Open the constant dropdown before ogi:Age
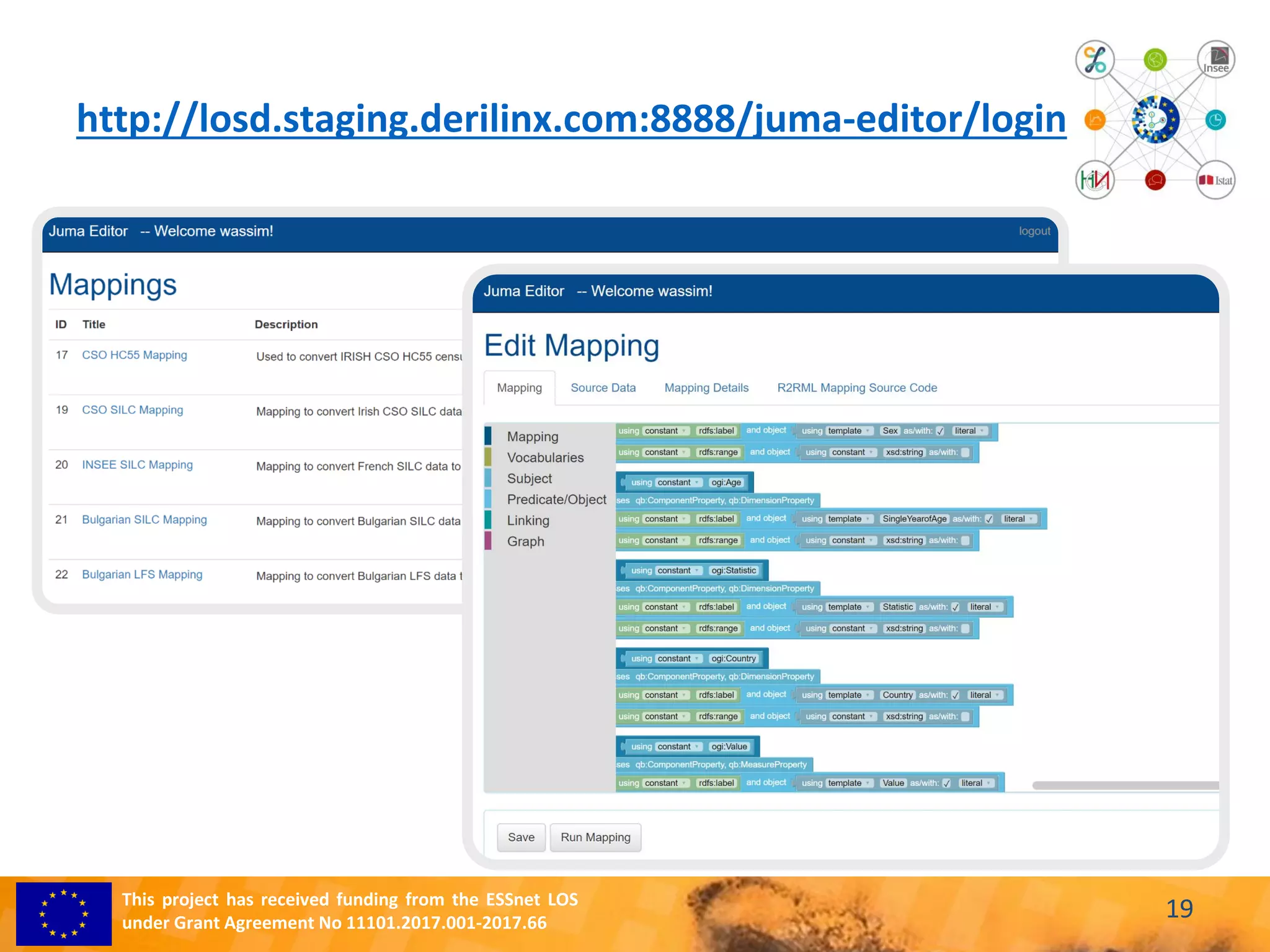This screenshot has width=1270, height=952. (x=679, y=483)
